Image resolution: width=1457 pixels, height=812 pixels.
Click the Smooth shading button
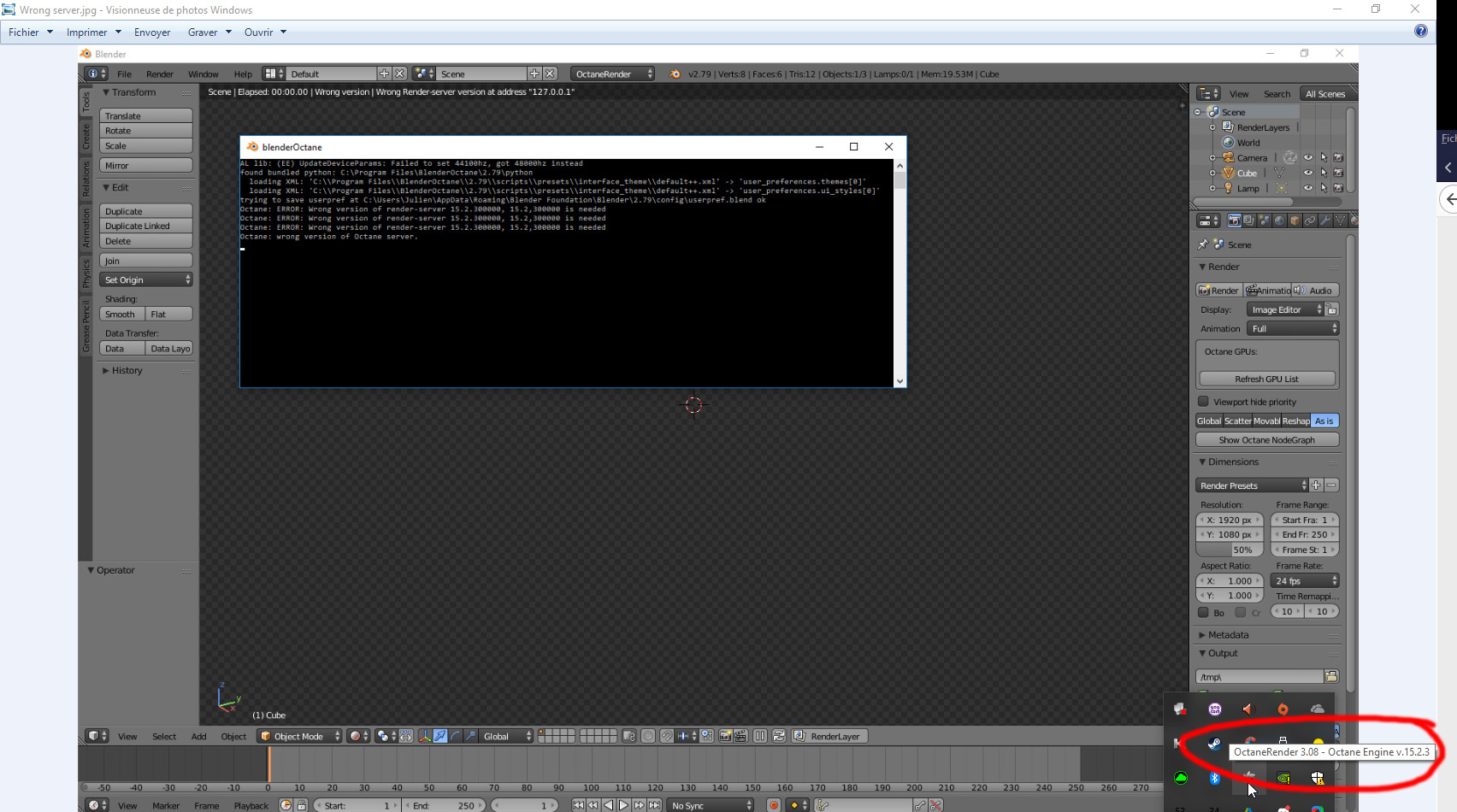point(122,315)
